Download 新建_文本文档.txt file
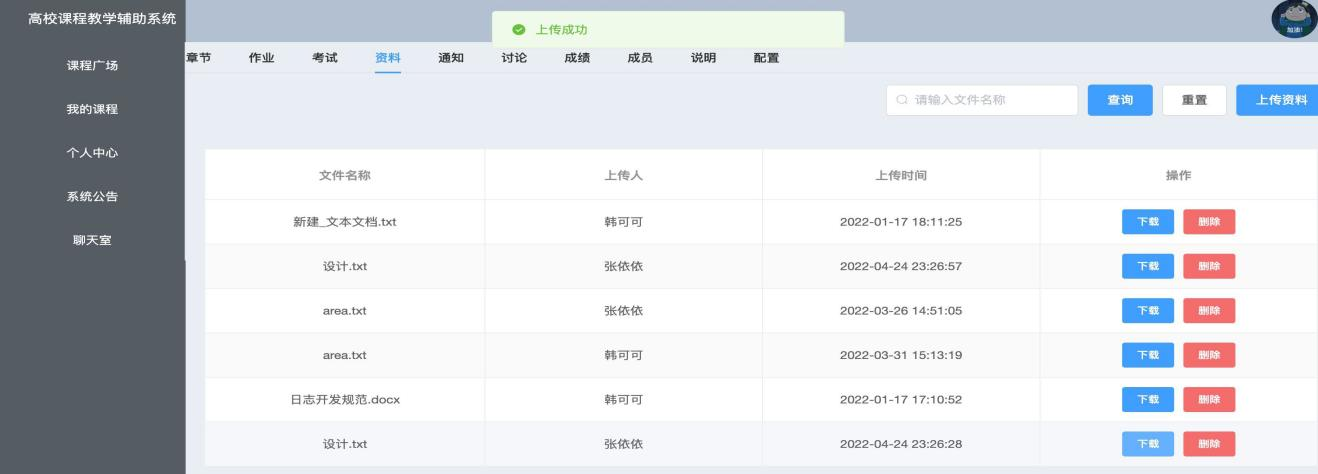The height and width of the screenshot is (474, 1318). [x=1147, y=222]
